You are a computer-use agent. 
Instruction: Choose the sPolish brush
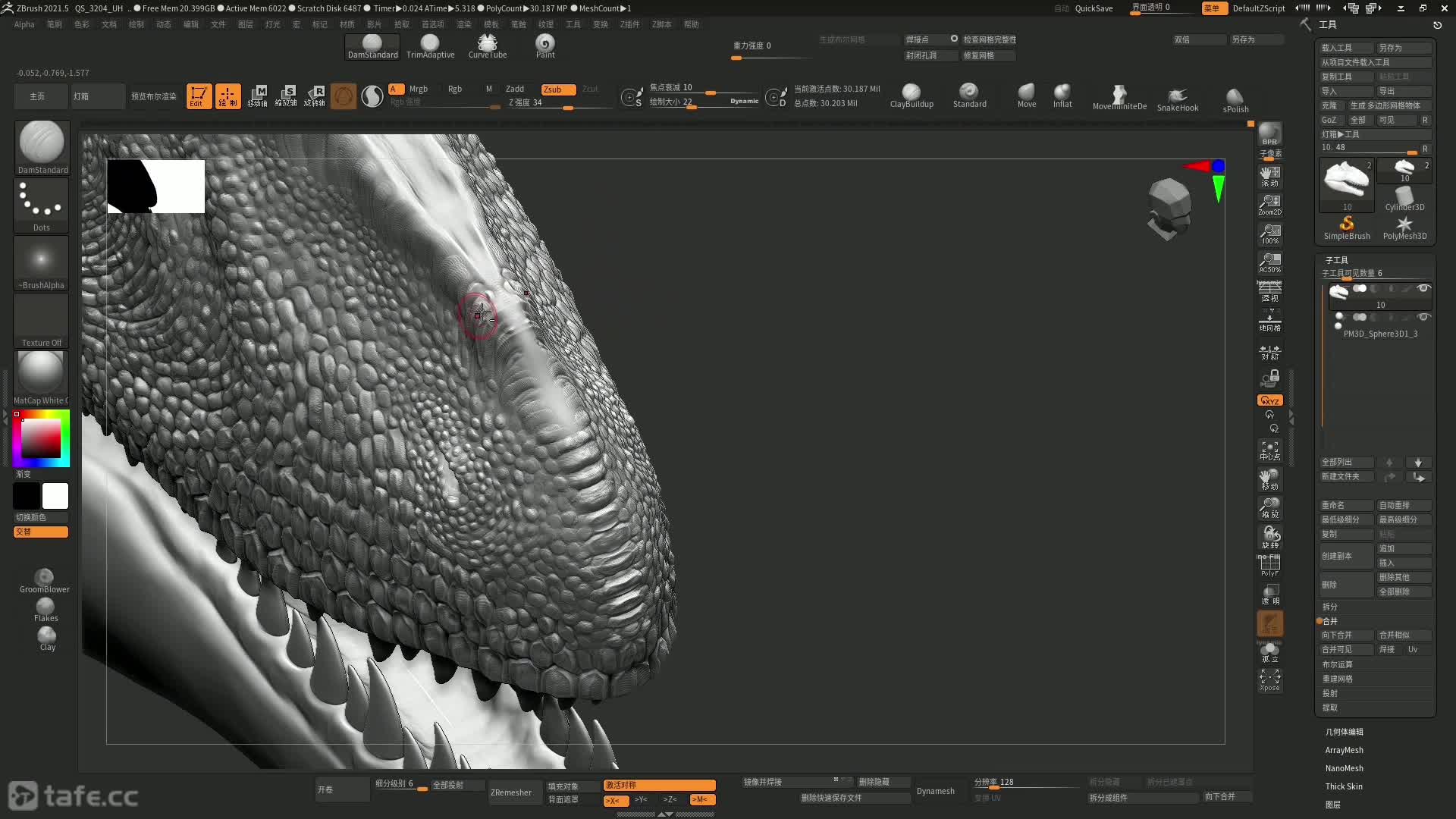pyautogui.click(x=1235, y=100)
